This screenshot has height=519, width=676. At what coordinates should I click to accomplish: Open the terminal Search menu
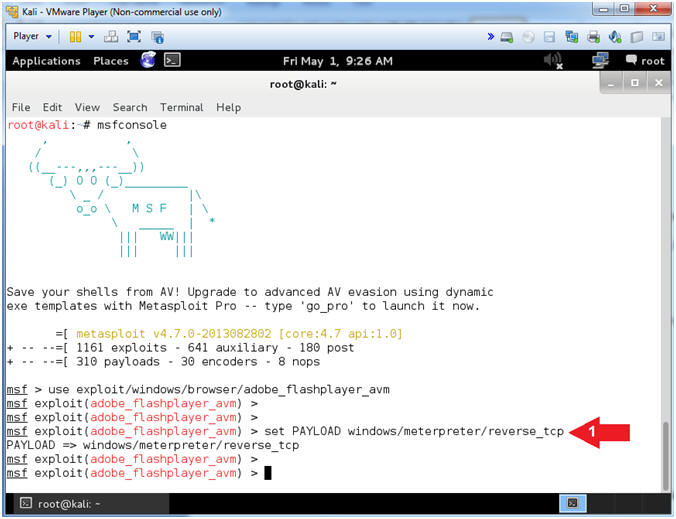click(x=130, y=107)
